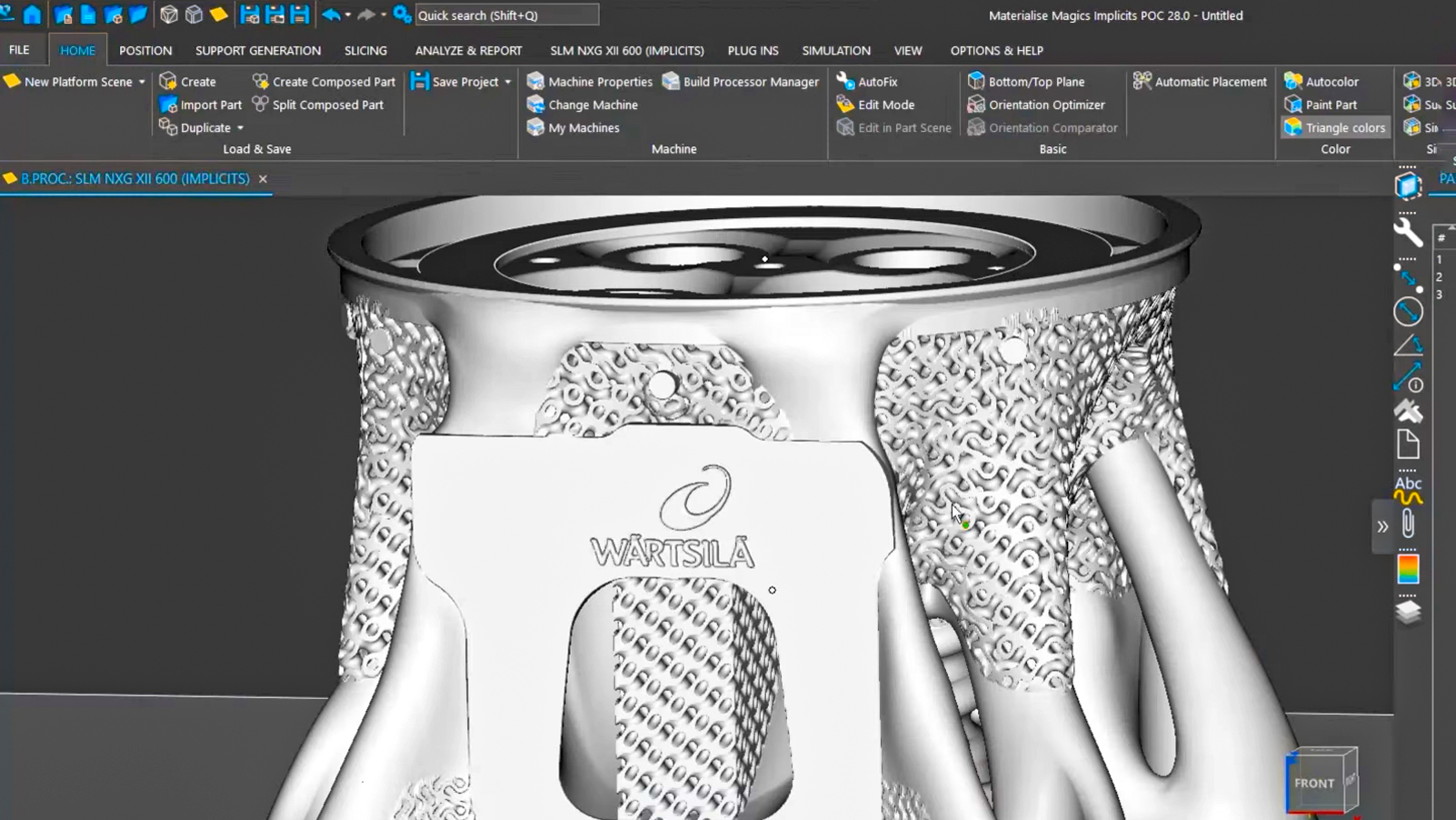Open the Save Project dropdown arrow
The width and height of the screenshot is (1456, 820).
(508, 82)
